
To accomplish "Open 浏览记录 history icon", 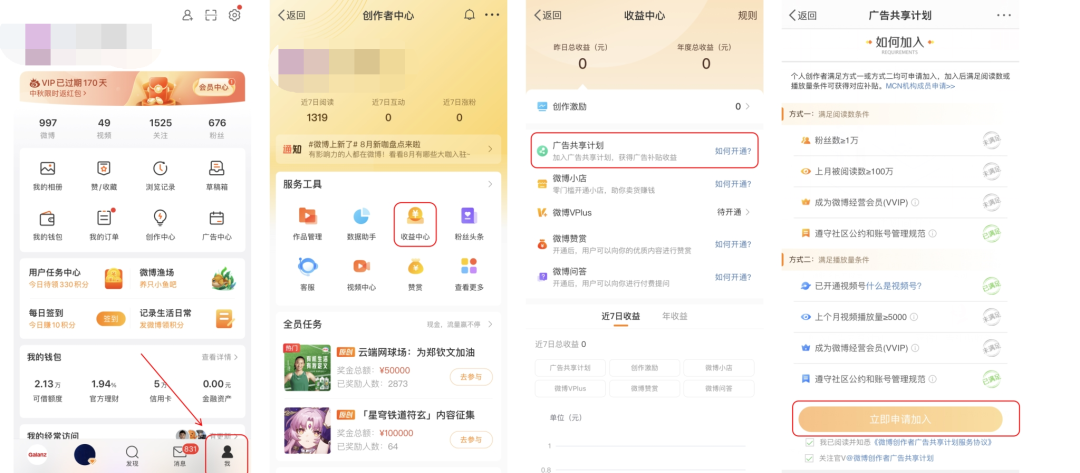I will point(160,168).
